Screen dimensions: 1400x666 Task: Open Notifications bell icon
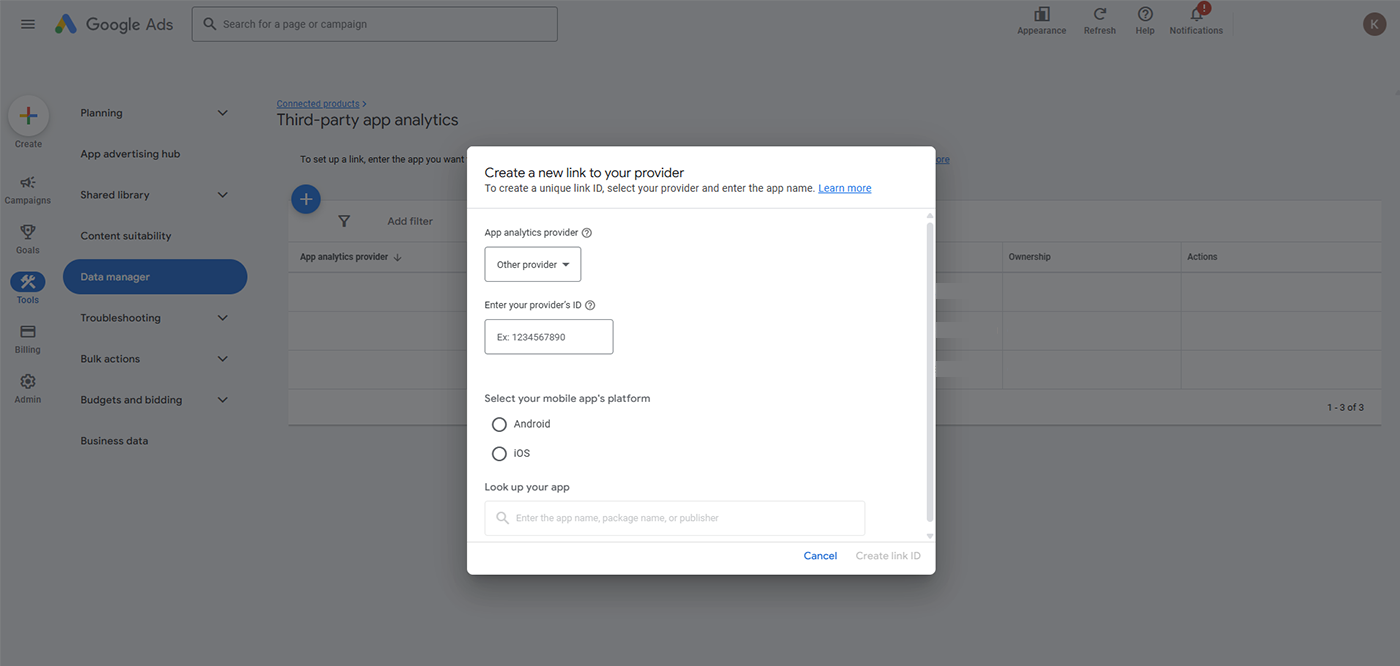click(1196, 14)
